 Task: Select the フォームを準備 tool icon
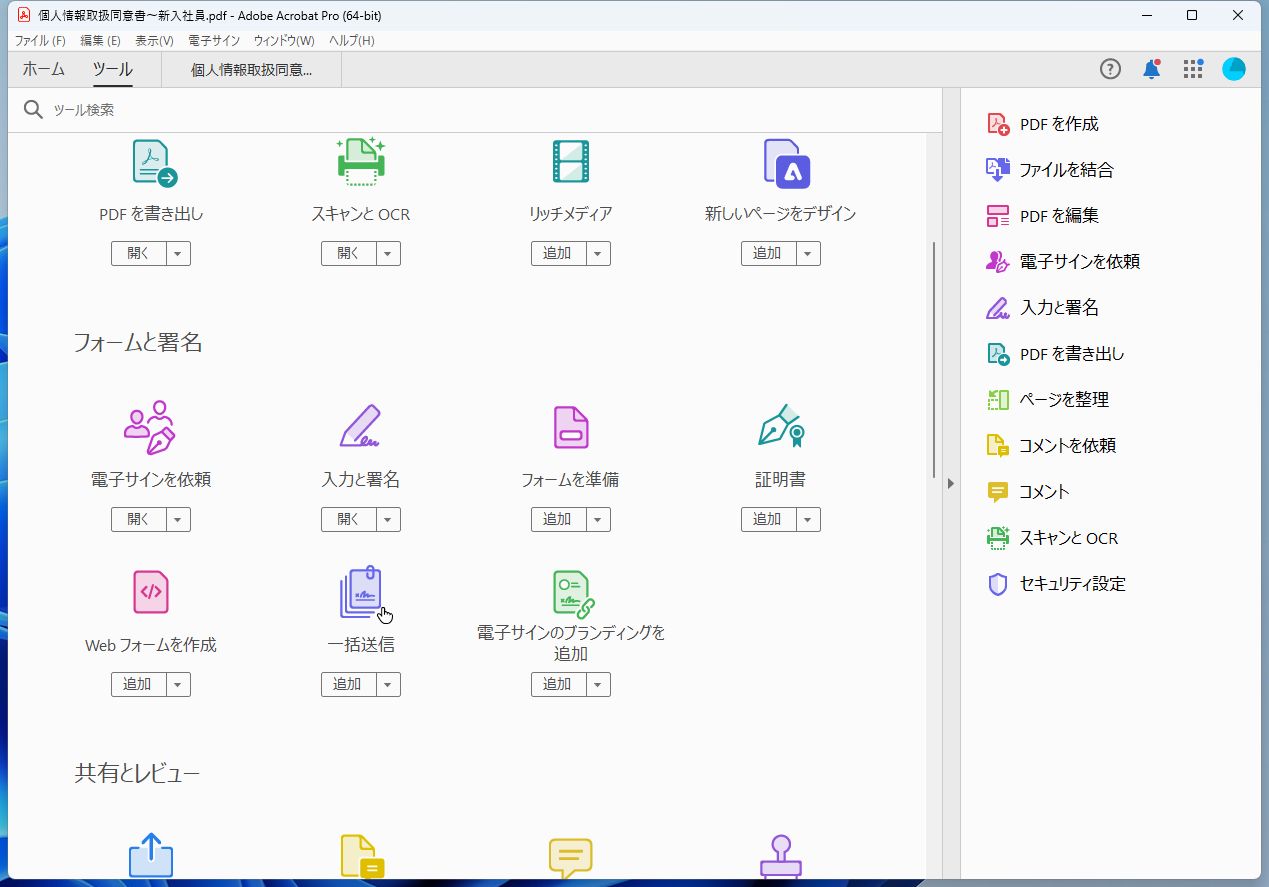coord(570,428)
